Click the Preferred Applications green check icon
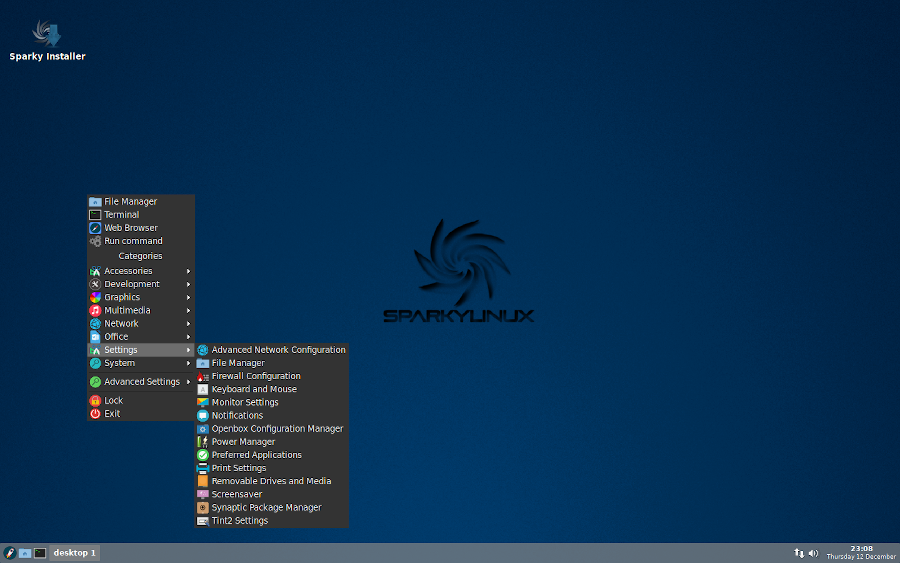Image resolution: width=900 pixels, height=563 pixels. [x=203, y=455]
